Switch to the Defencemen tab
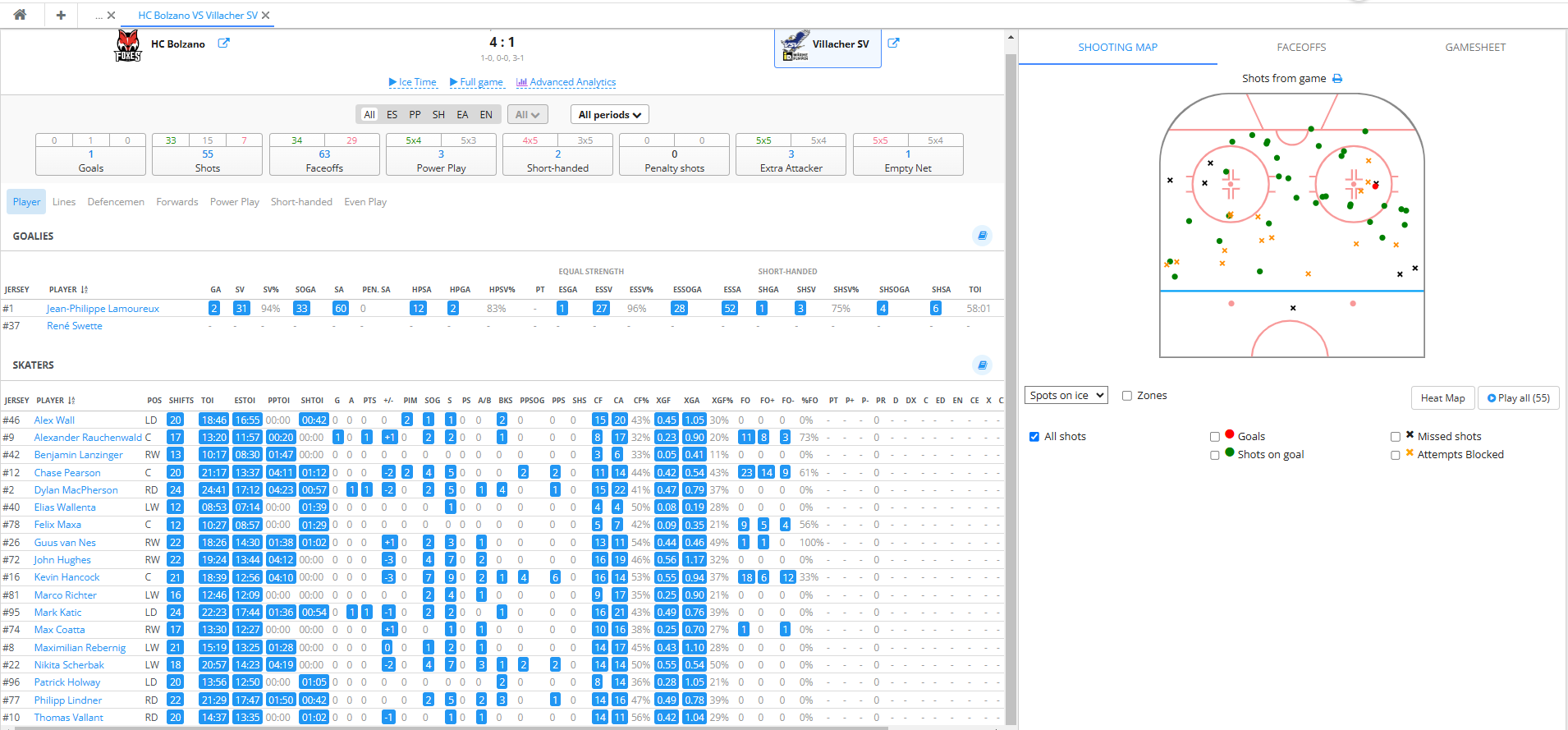Screen dimensions: 1568x730 click(x=116, y=202)
